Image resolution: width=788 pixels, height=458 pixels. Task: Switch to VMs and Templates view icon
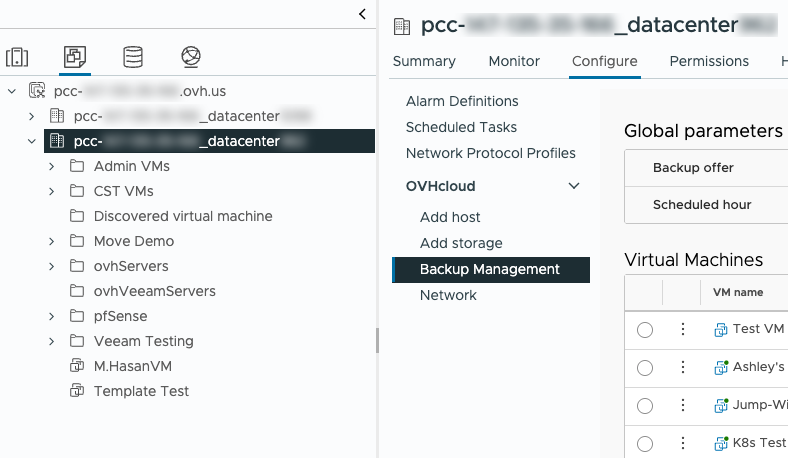(75, 57)
